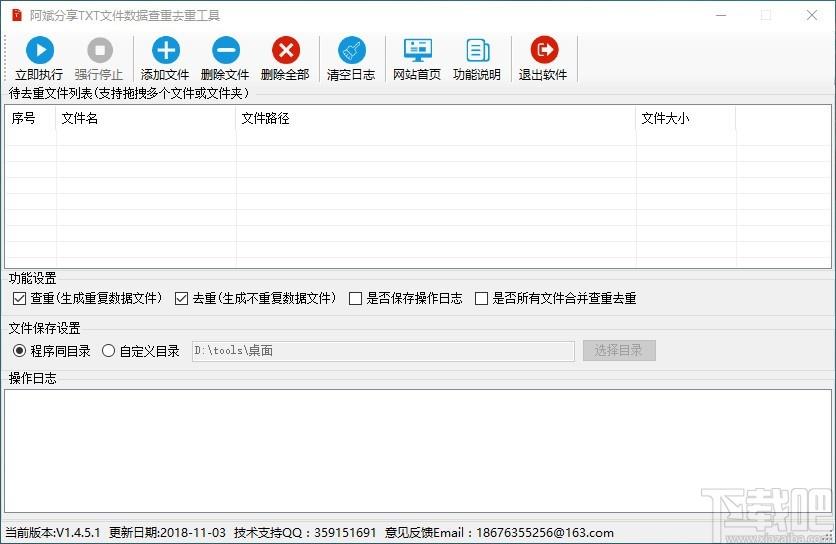Image resolution: width=836 pixels, height=544 pixels.
Task: Click the 文件名 column header
Action: 146,118
